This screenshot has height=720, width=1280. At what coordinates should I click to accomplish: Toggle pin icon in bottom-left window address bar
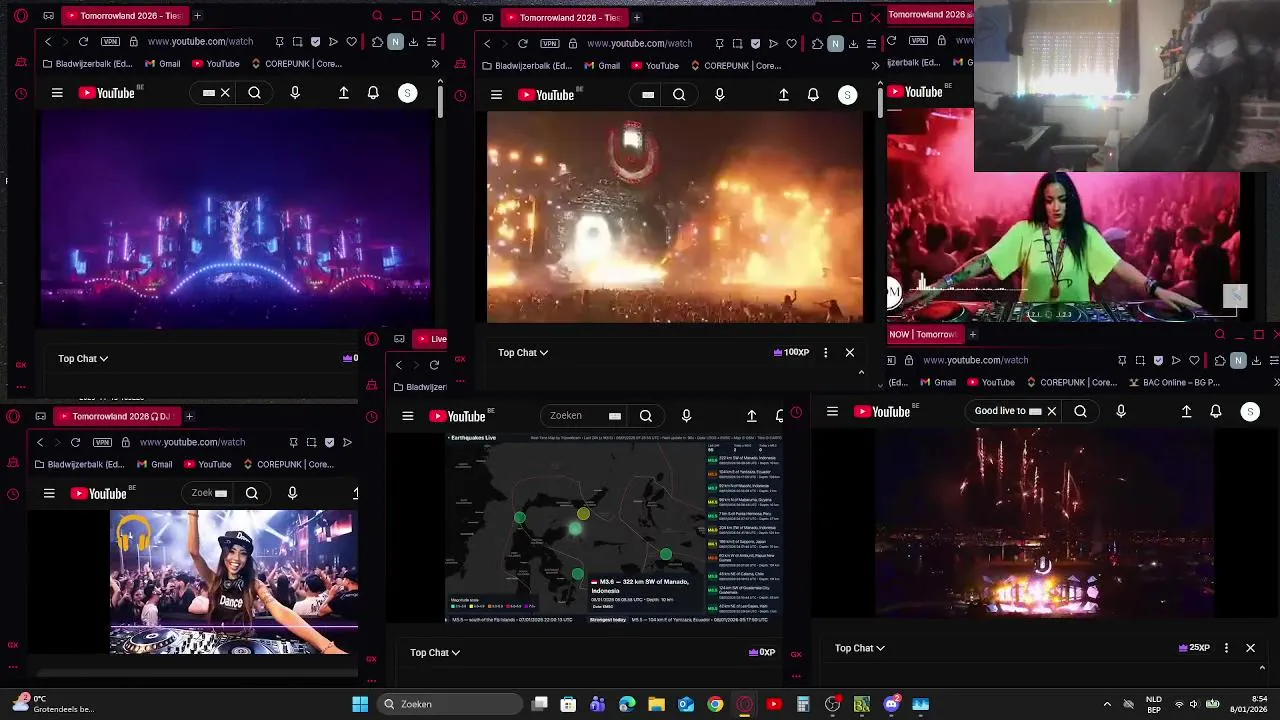(x=293, y=442)
